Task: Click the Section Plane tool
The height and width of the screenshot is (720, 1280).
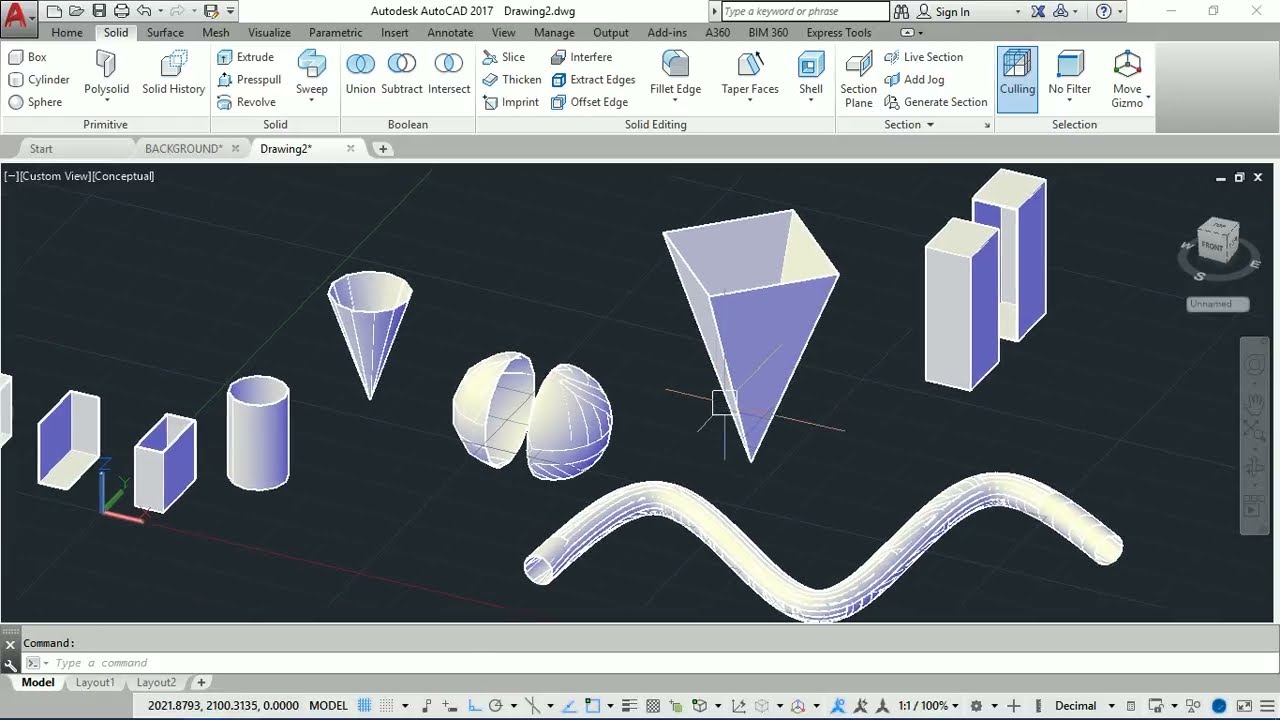Action: 858,79
